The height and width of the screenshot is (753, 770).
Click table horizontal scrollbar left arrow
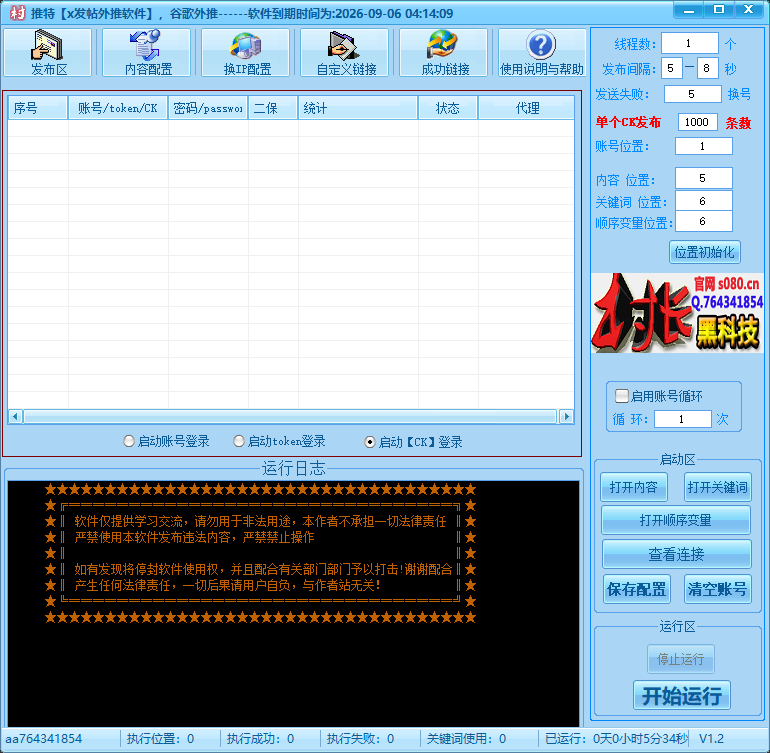(15, 417)
